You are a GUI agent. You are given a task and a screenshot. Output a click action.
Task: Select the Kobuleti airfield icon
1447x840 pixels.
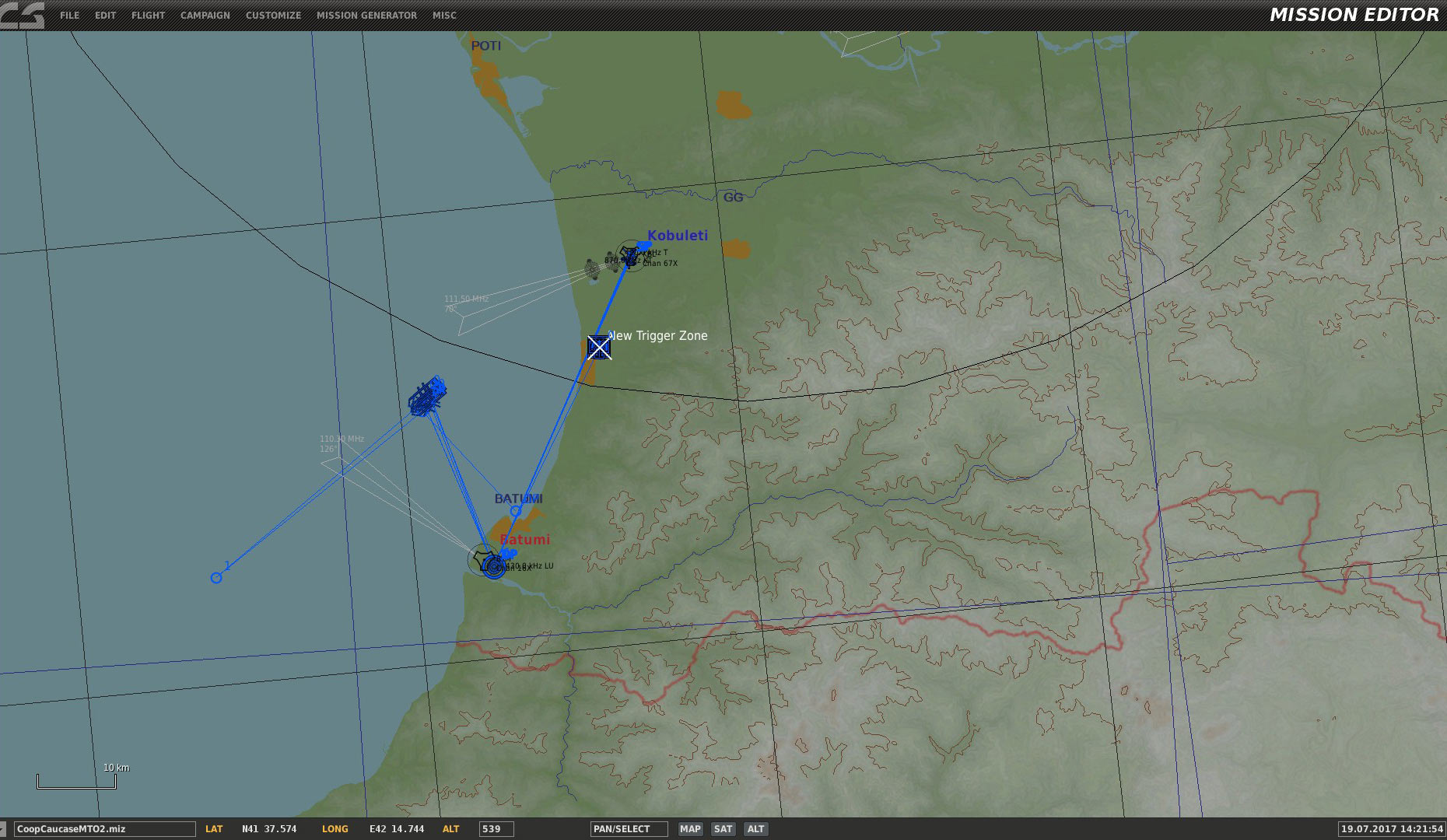tap(630, 255)
